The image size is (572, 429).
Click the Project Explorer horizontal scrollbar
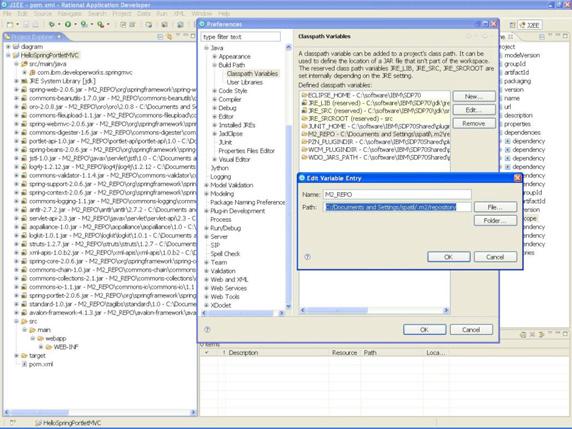(x=100, y=412)
